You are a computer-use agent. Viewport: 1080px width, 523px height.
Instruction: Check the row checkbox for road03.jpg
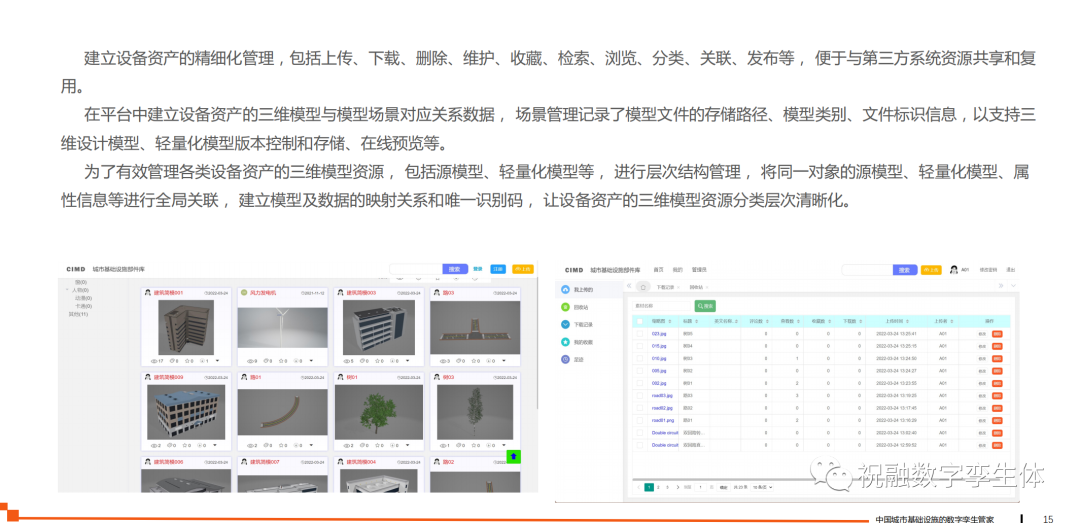(x=640, y=396)
